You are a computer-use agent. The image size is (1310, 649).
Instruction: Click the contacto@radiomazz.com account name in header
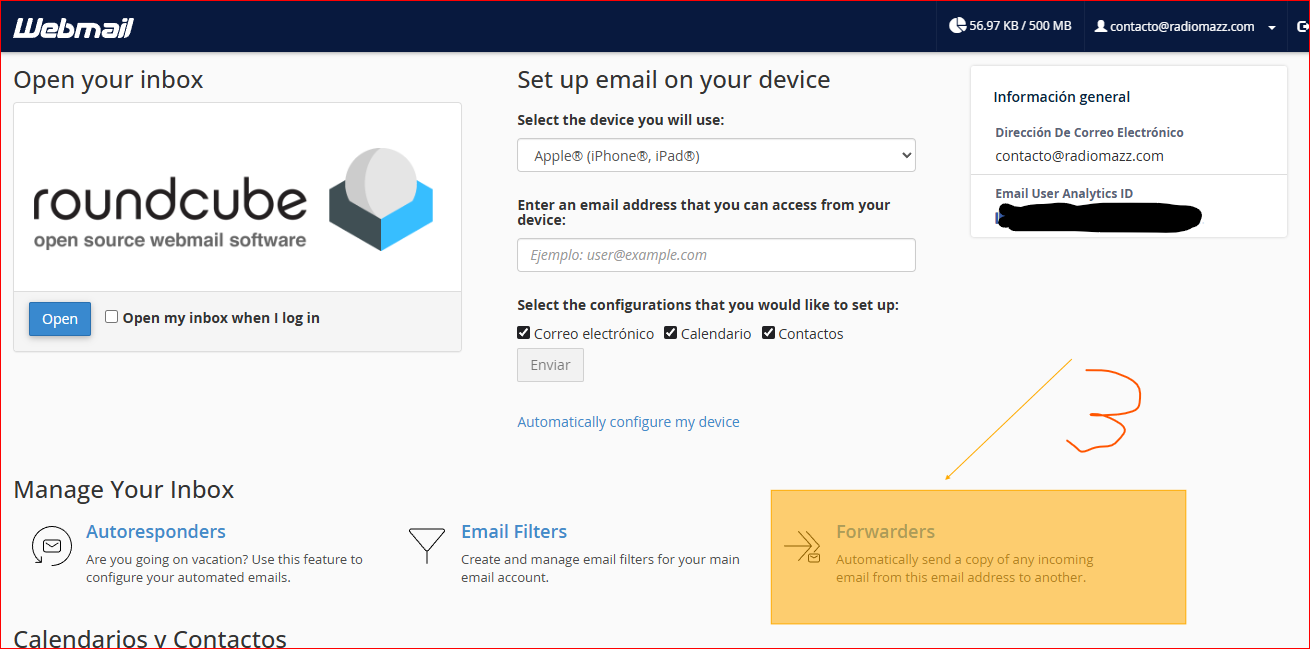[x=1182, y=27]
